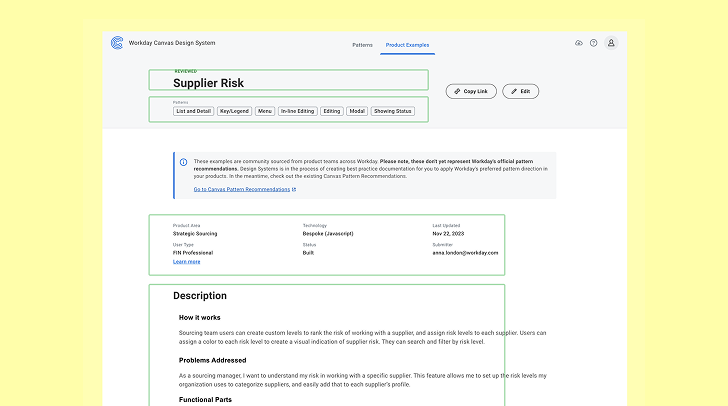The width and height of the screenshot is (728, 406).
Task: Click the cloud download icon in header
Action: [x=579, y=43]
